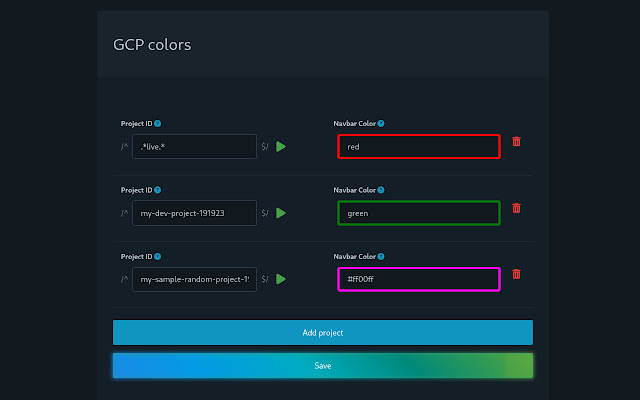
Task: Click the Project ID label above my-dev-project-191923
Action: click(x=136, y=190)
